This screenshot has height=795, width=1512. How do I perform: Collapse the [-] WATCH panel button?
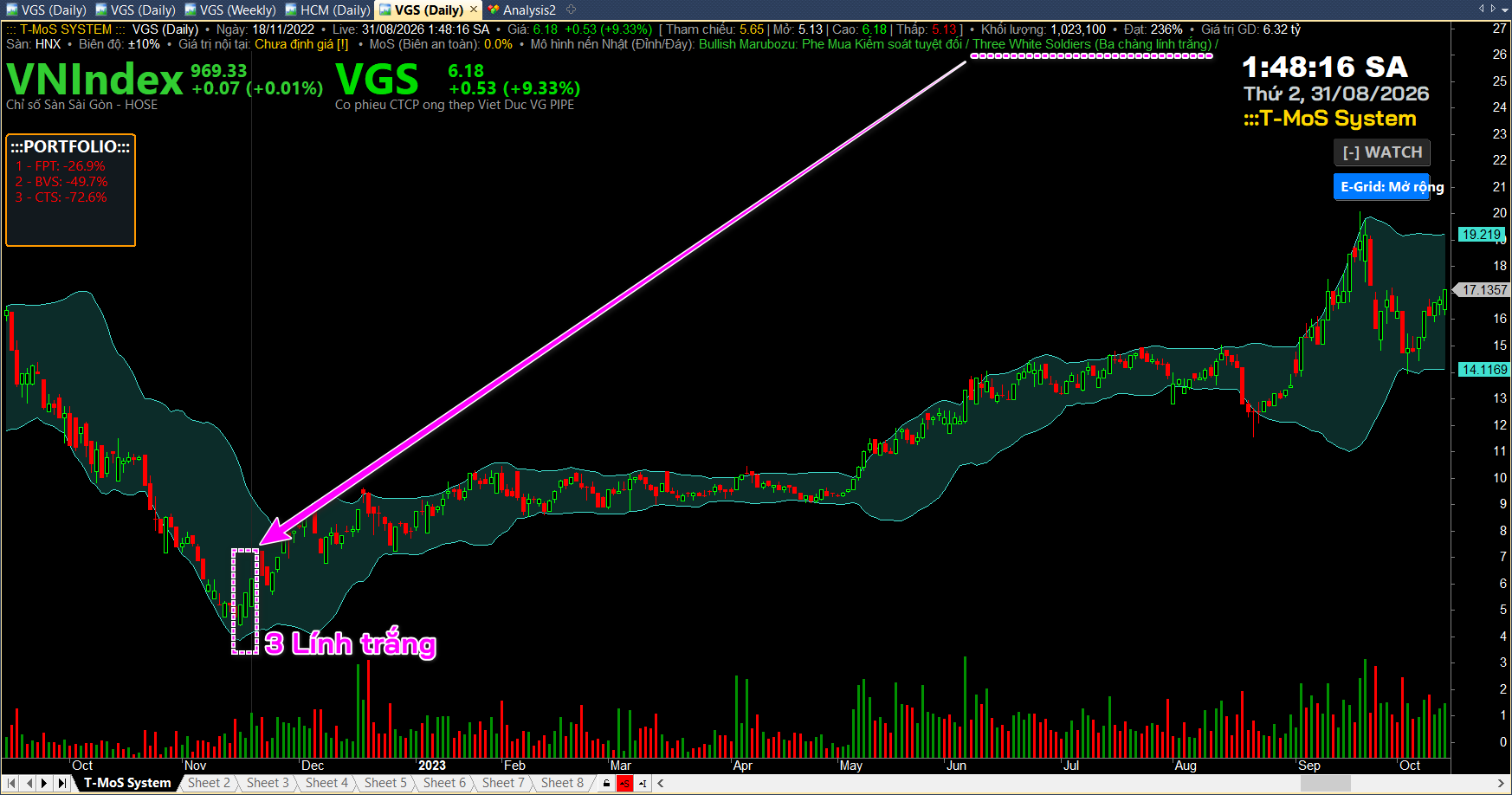(1381, 152)
